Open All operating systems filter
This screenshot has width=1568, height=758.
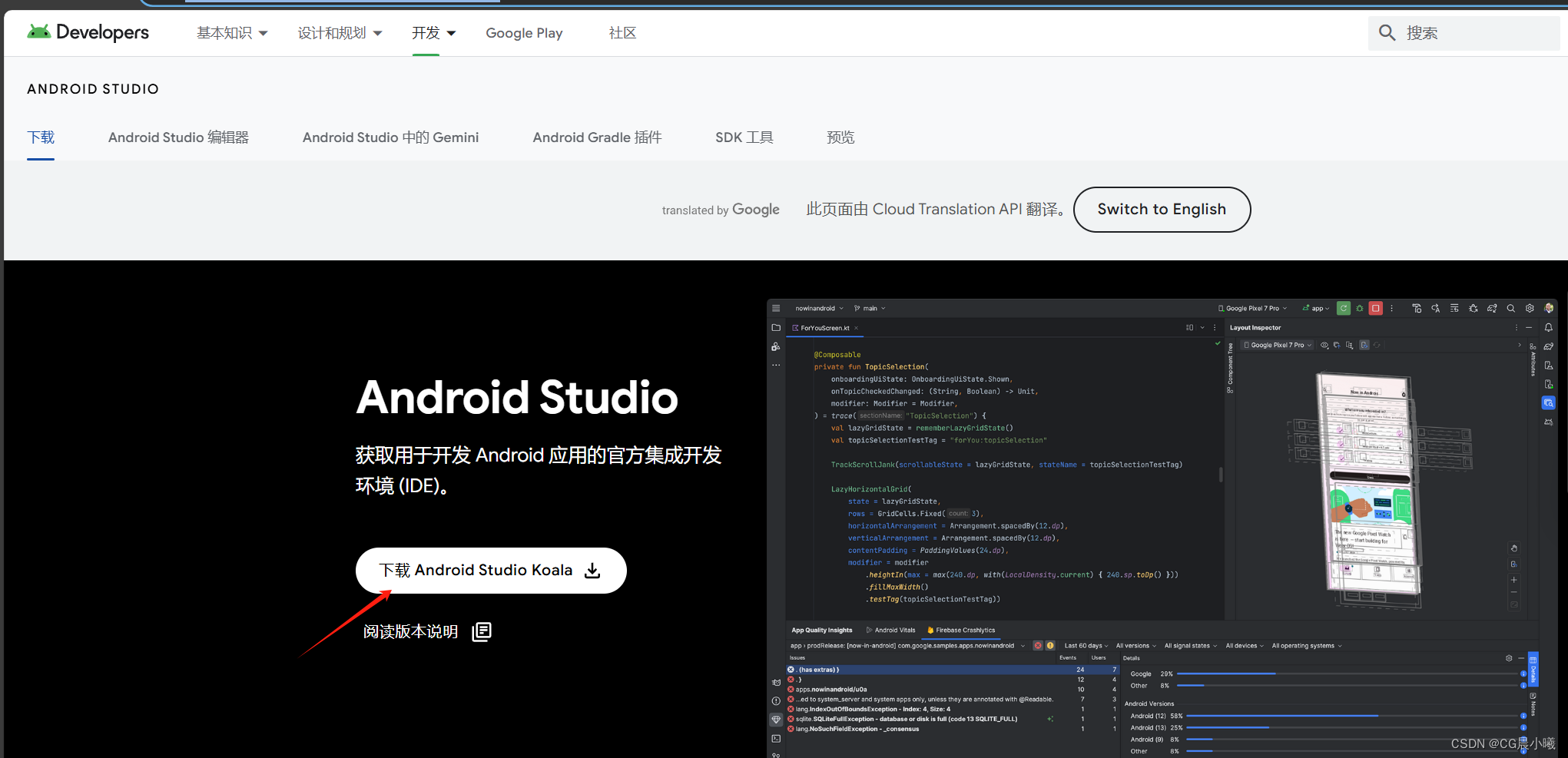1307,646
